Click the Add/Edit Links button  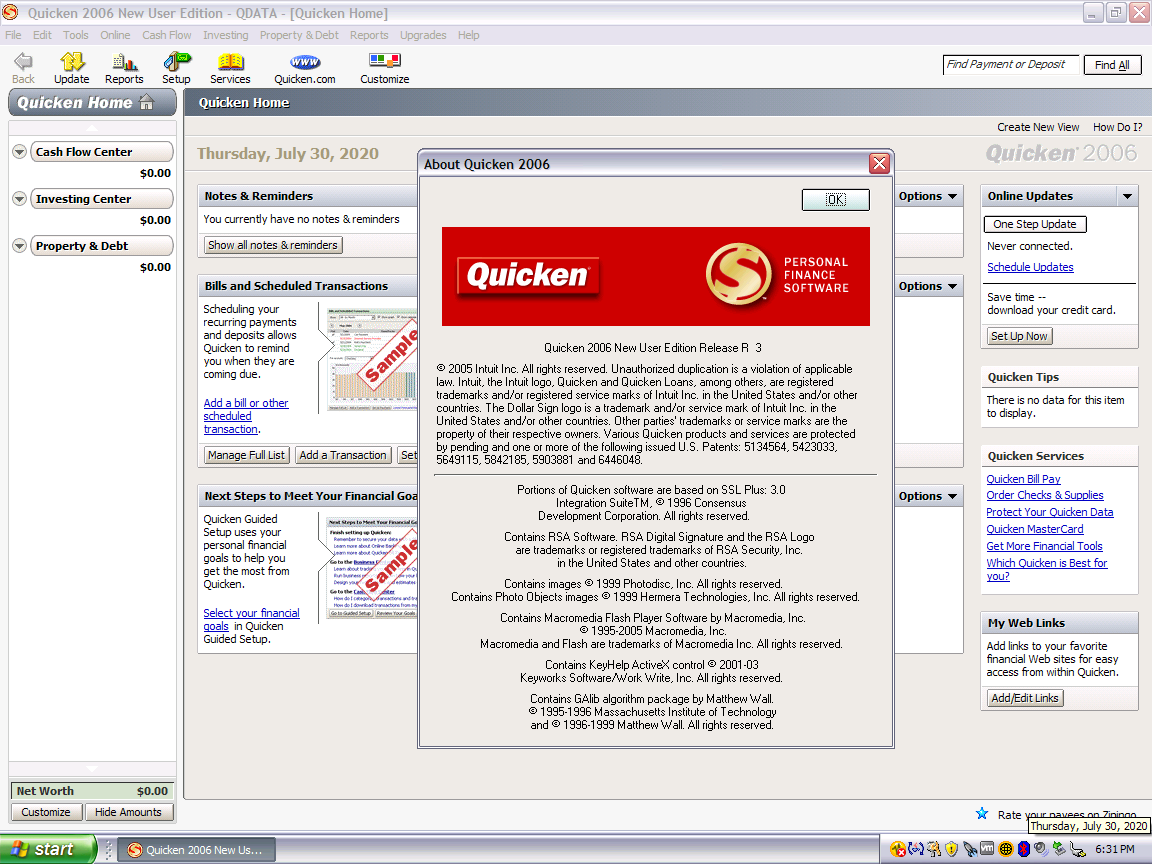1025,698
